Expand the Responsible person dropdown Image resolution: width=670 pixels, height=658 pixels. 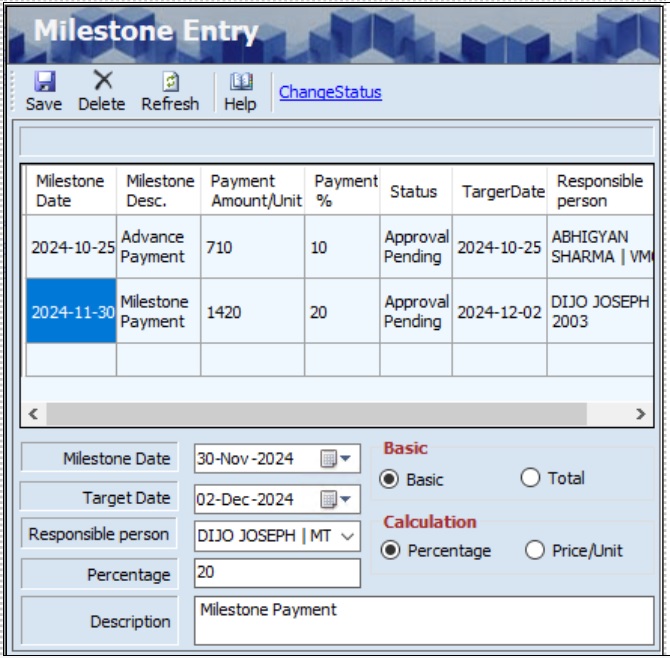(x=348, y=536)
